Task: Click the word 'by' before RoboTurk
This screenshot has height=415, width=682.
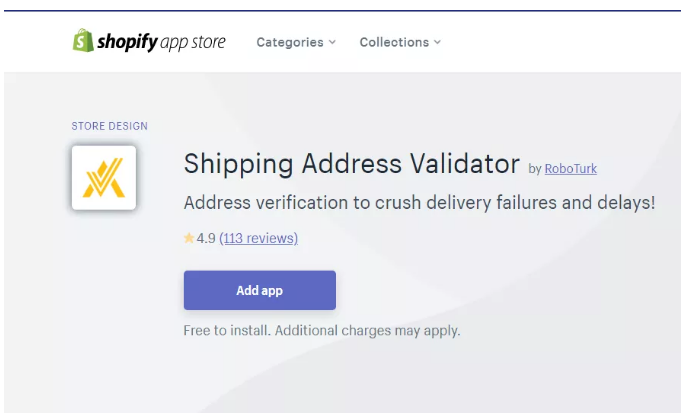Action: (x=534, y=169)
